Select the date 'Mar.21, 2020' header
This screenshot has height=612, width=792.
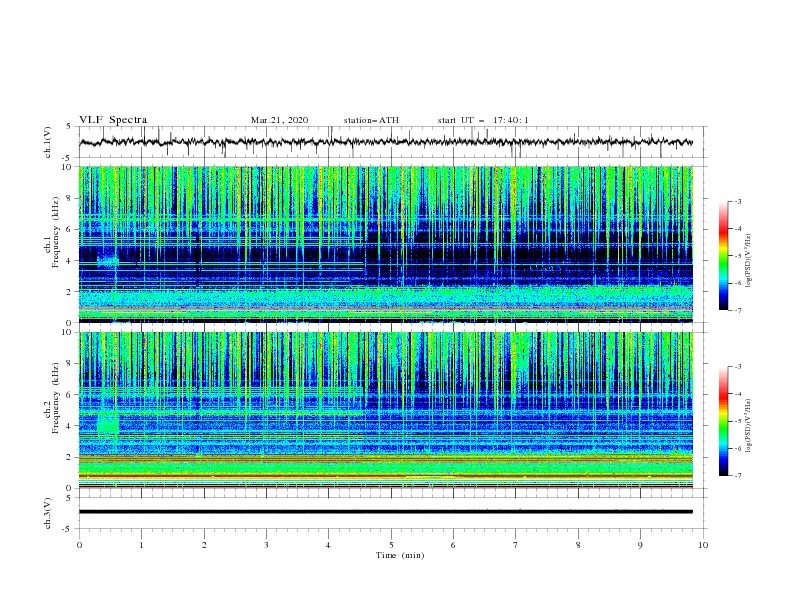click(279, 120)
